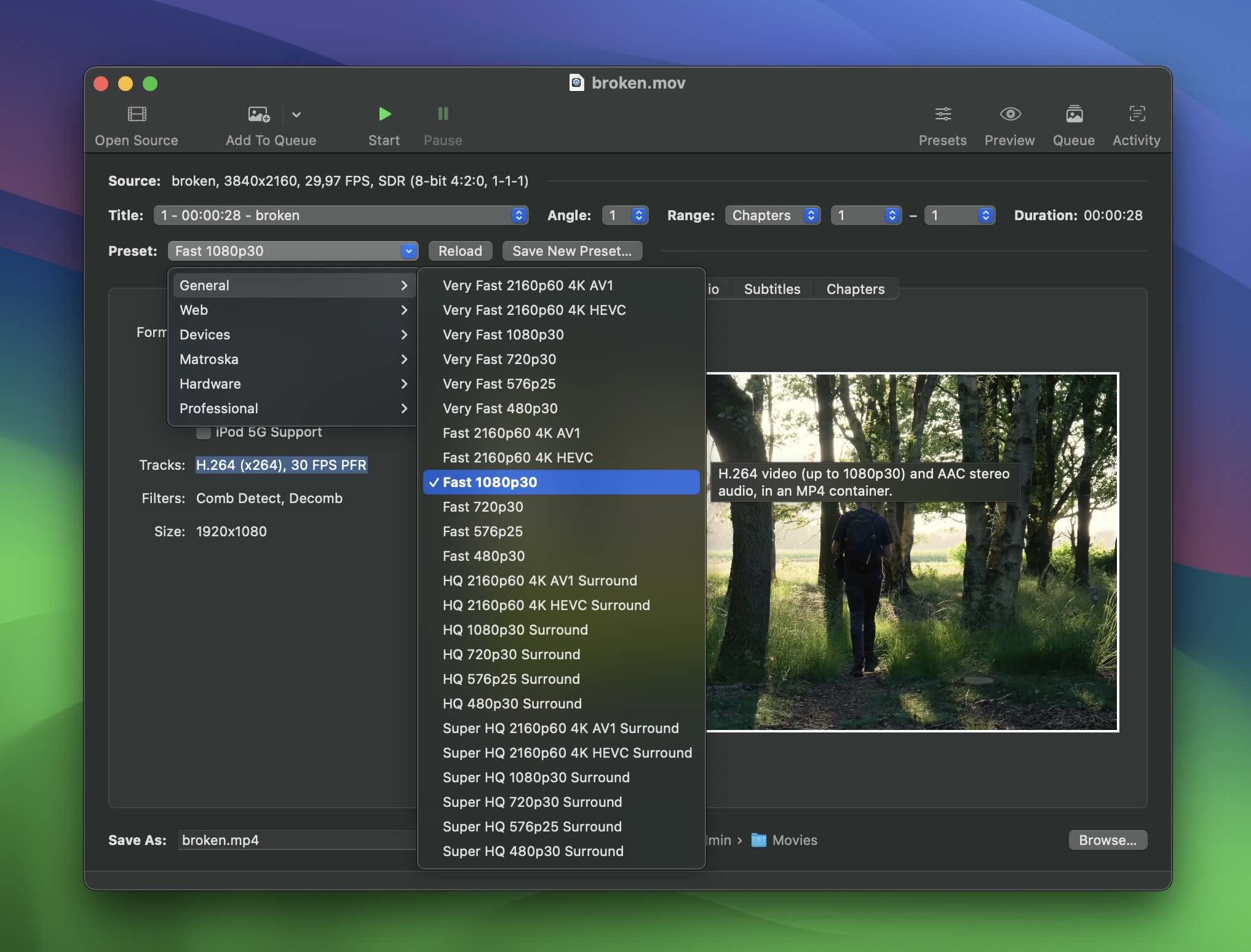Select Super HQ 2160p60 4K AV1 Surround preset
1251x952 pixels.
coord(562,728)
